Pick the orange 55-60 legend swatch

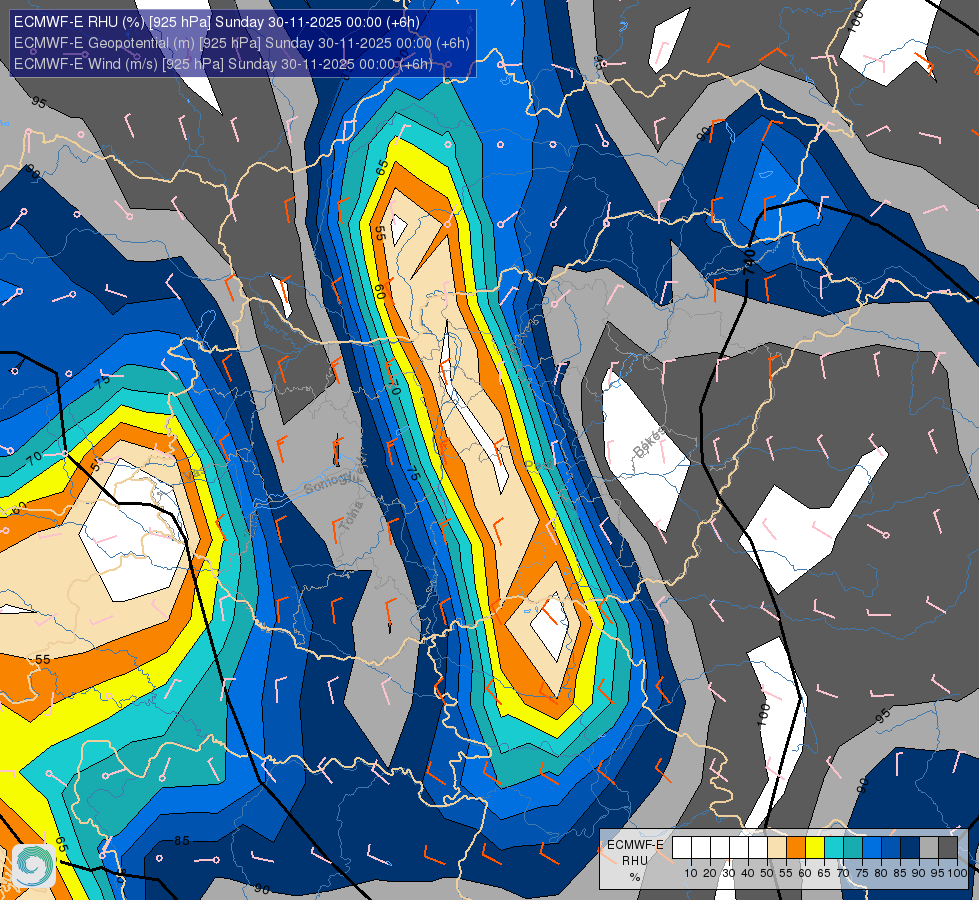pyautogui.click(x=796, y=847)
